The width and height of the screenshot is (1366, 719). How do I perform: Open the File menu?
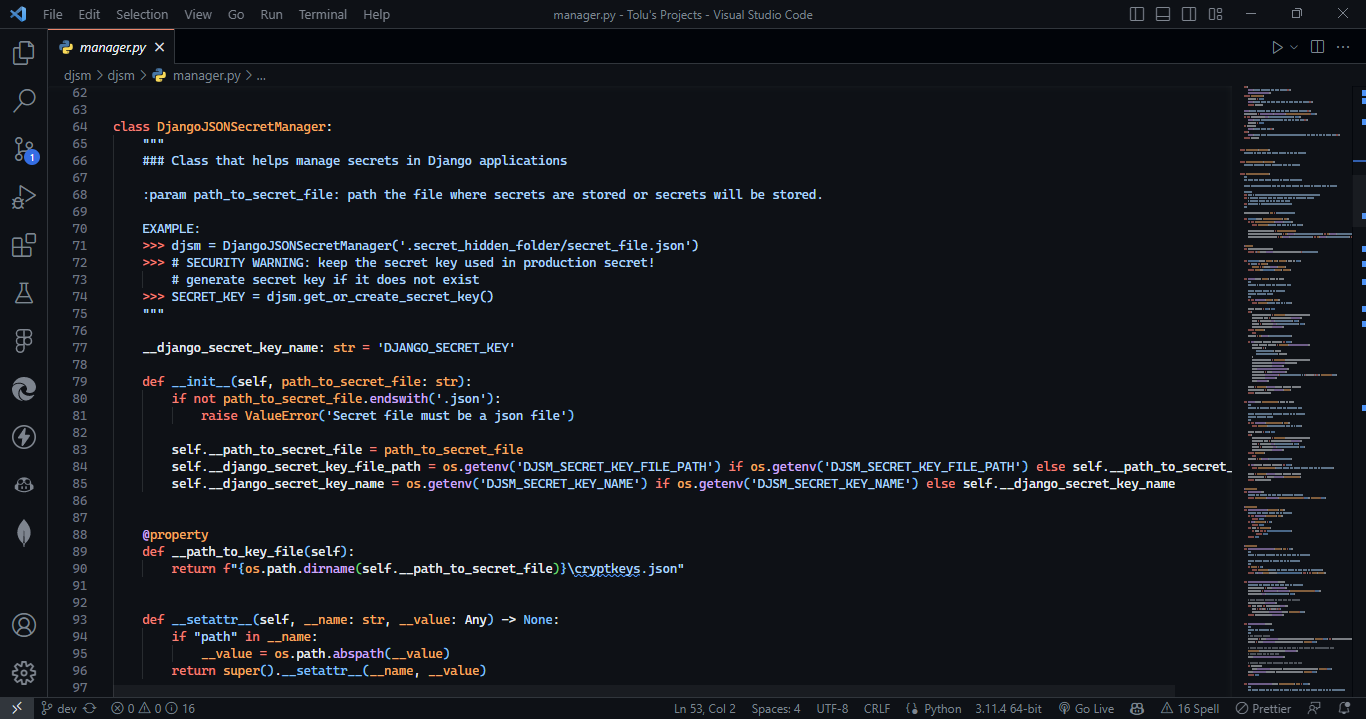[x=53, y=14]
